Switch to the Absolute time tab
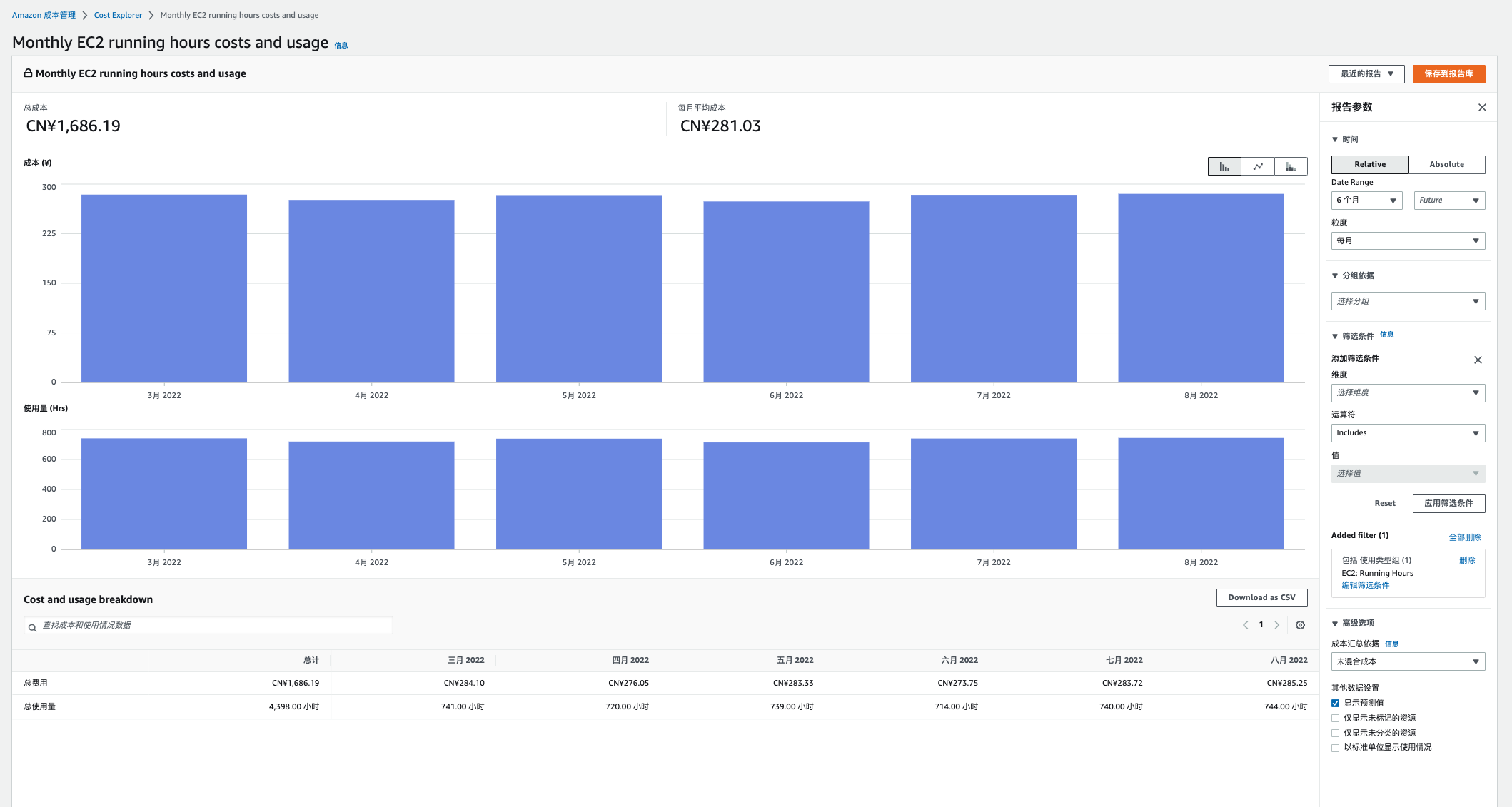The image size is (1512, 807). click(1446, 164)
